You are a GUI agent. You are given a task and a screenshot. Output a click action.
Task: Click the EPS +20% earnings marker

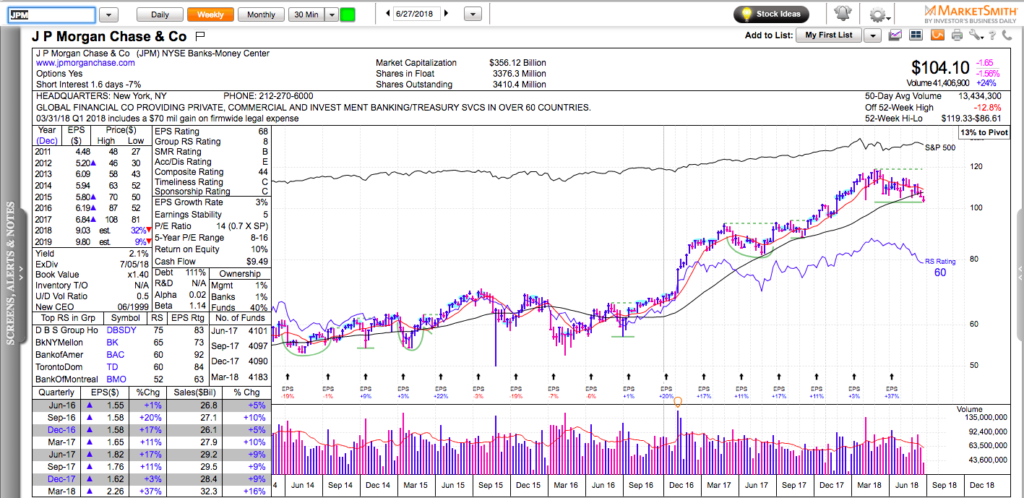[666, 392]
